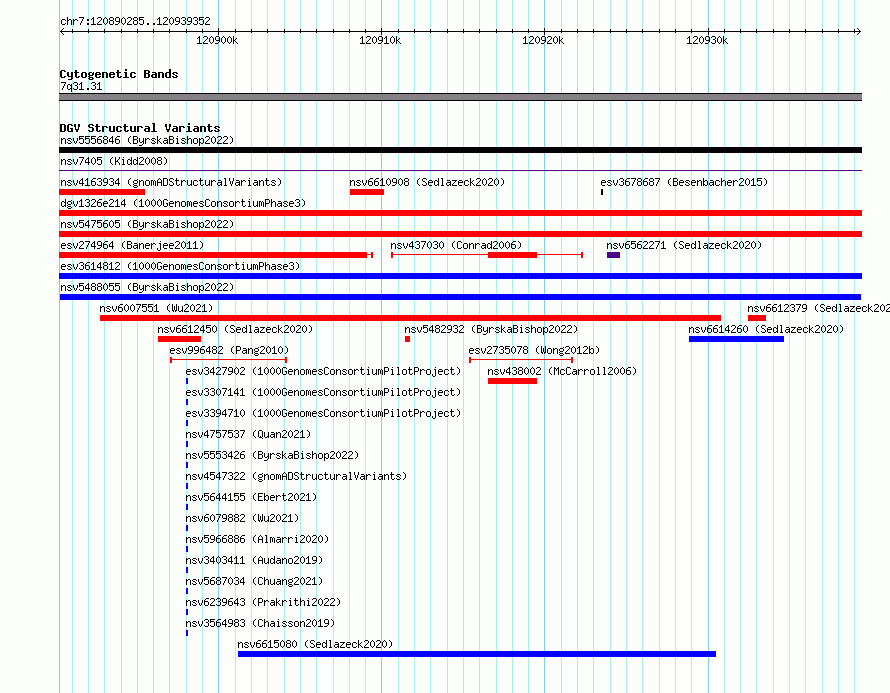Open esv274964 (Banerjee2011) label
This screenshot has height=693, width=890.
132,245
